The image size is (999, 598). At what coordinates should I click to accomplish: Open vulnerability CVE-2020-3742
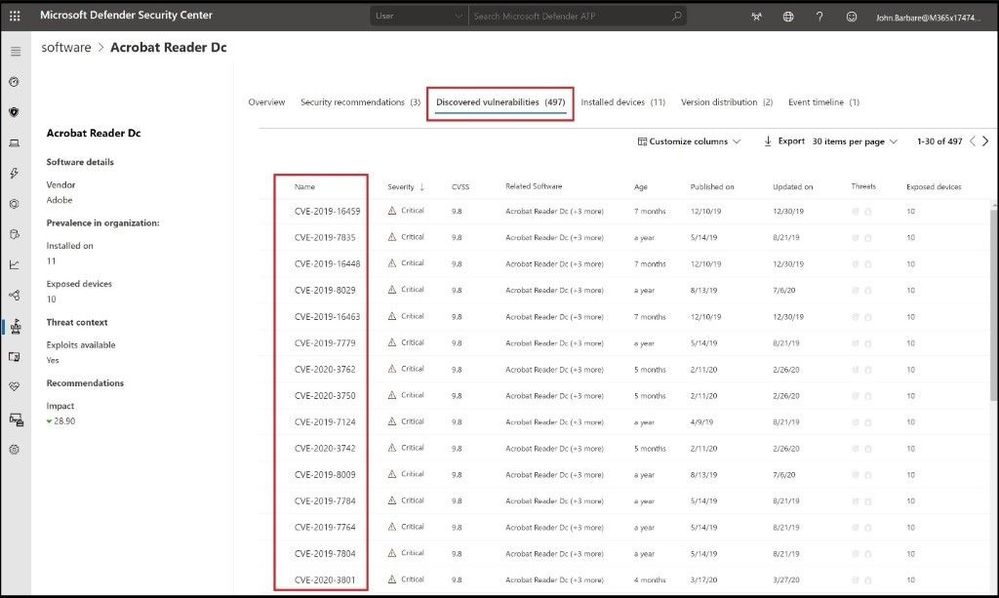click(325, 448)
